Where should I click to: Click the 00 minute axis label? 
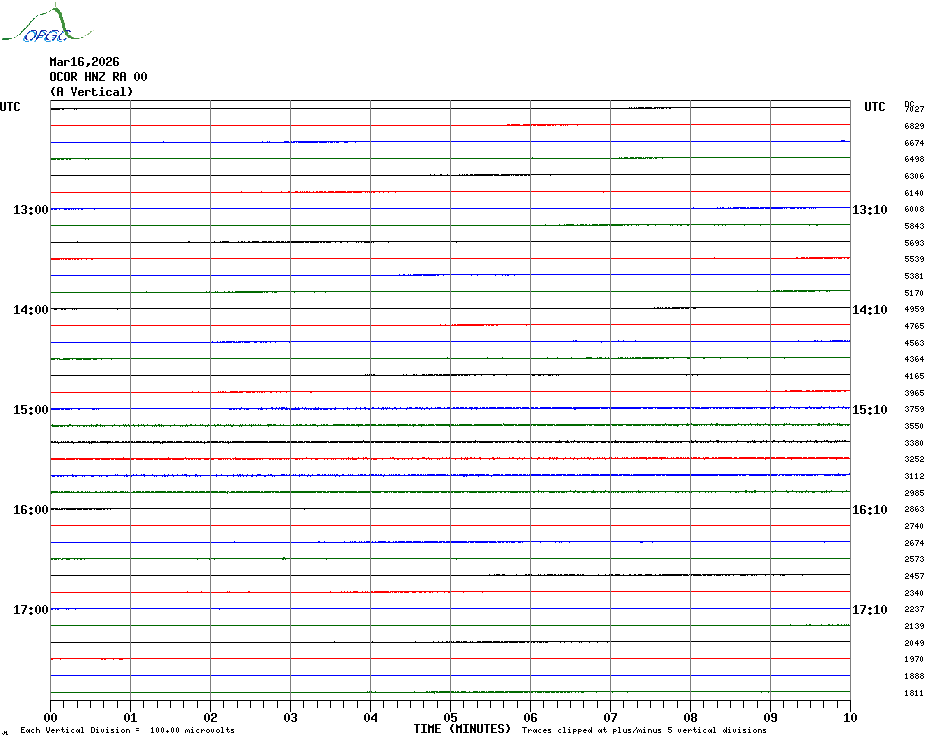pos(50,718)
